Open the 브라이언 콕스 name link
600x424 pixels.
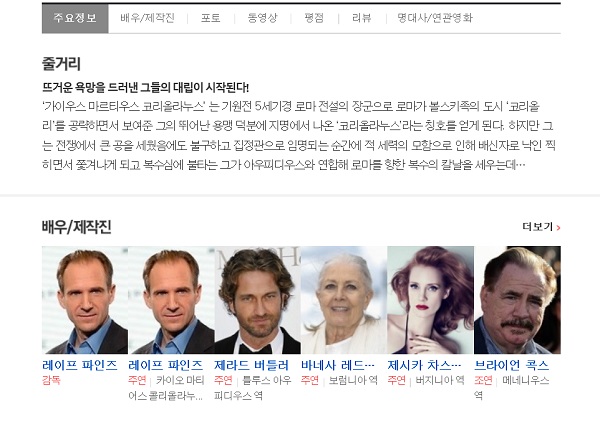point(512,365)
